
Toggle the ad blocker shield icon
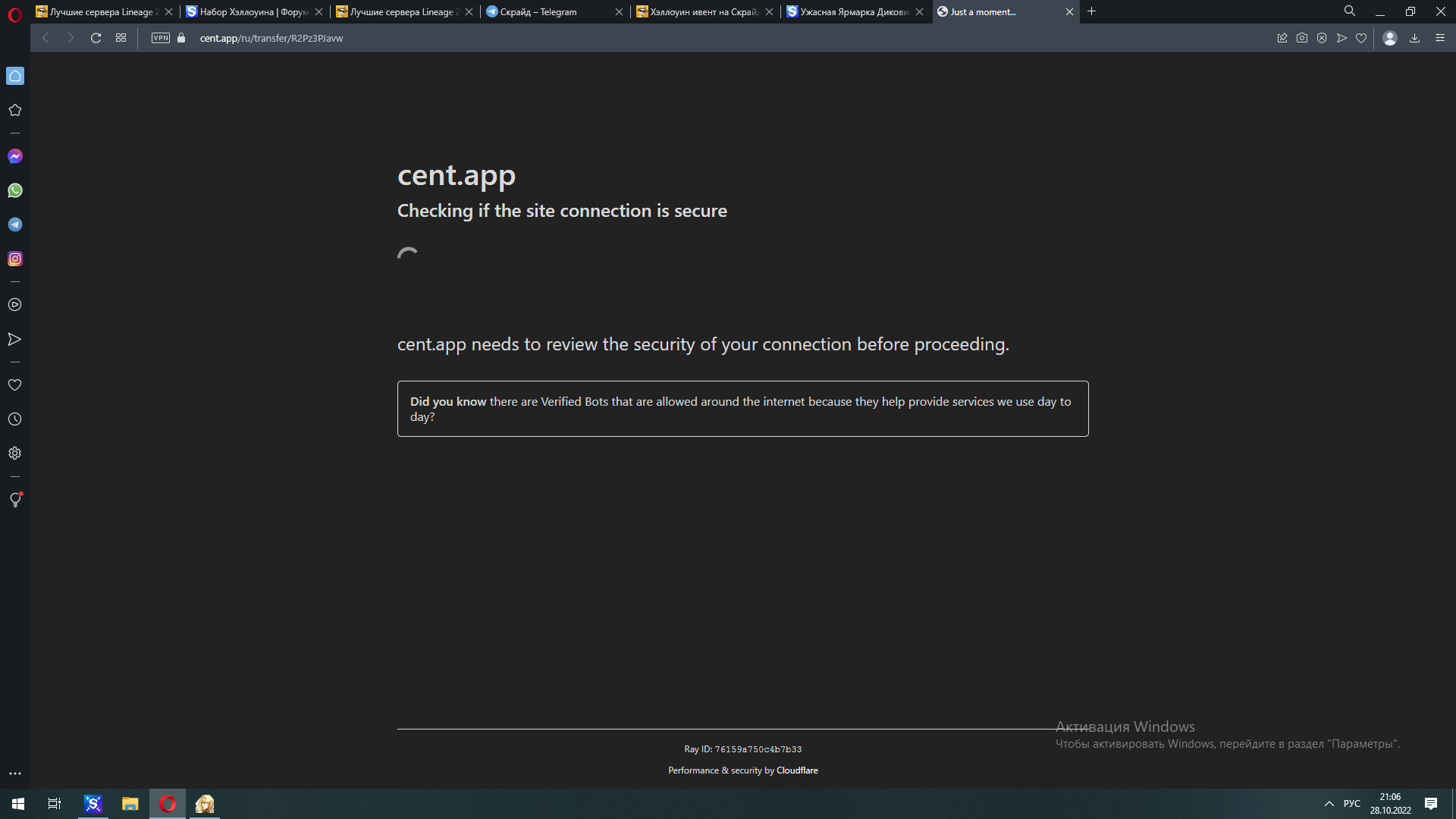point(1322,38)
